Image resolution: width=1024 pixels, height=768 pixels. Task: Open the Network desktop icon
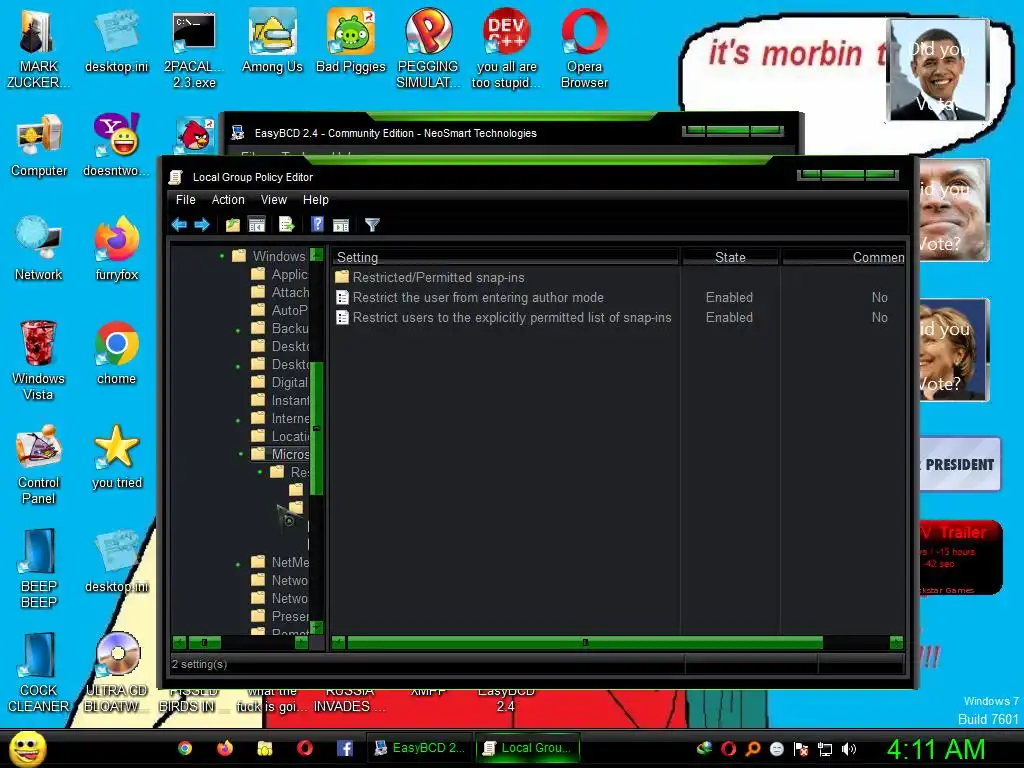[x=39, y=249]
